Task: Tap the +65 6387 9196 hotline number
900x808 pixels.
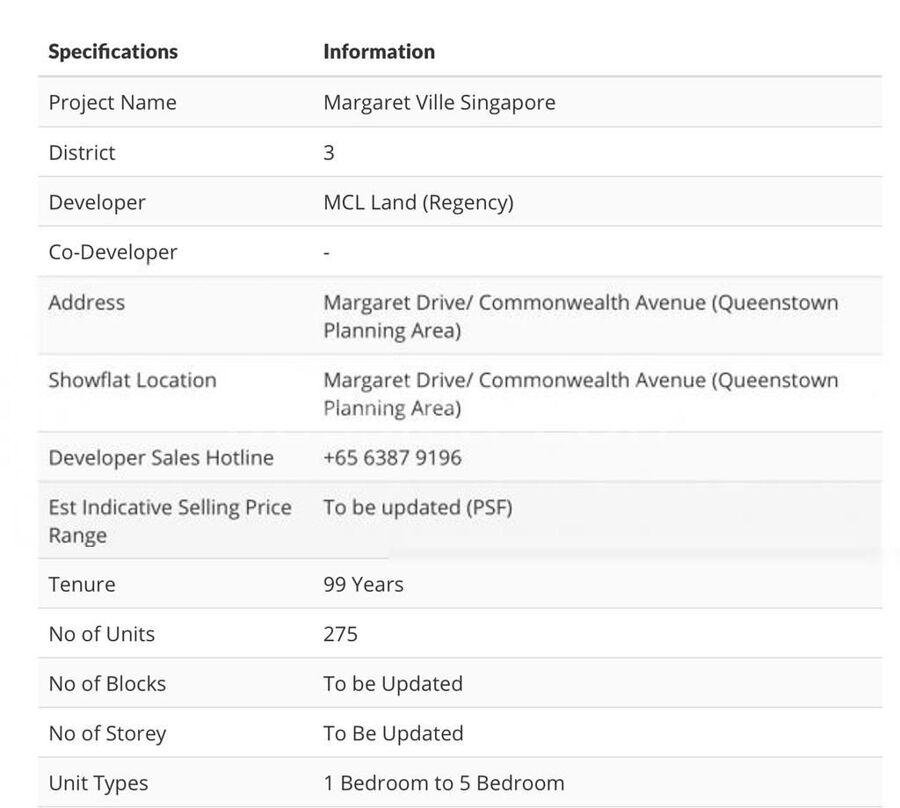Action: click(x=392, y=458)
